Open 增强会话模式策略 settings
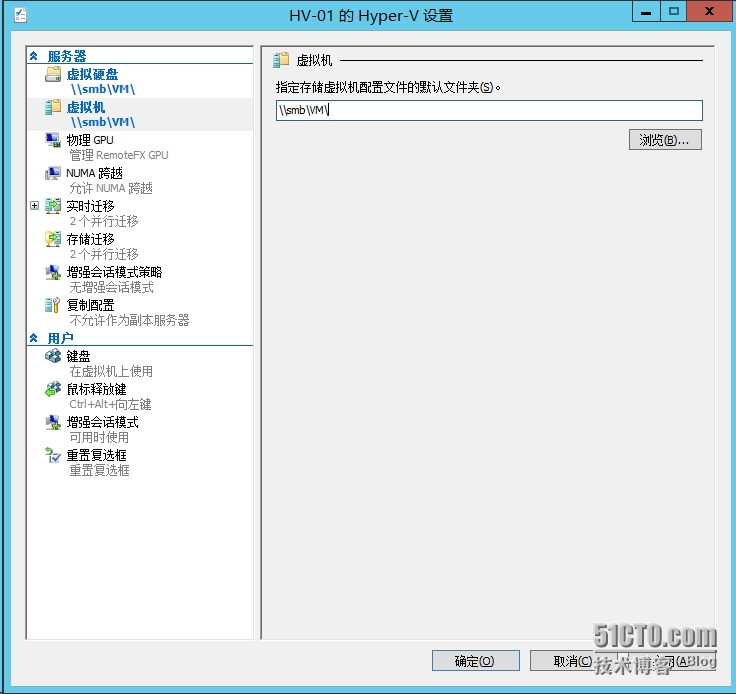Viewport: 736px width, 694px height. click(x=115, y=272)
